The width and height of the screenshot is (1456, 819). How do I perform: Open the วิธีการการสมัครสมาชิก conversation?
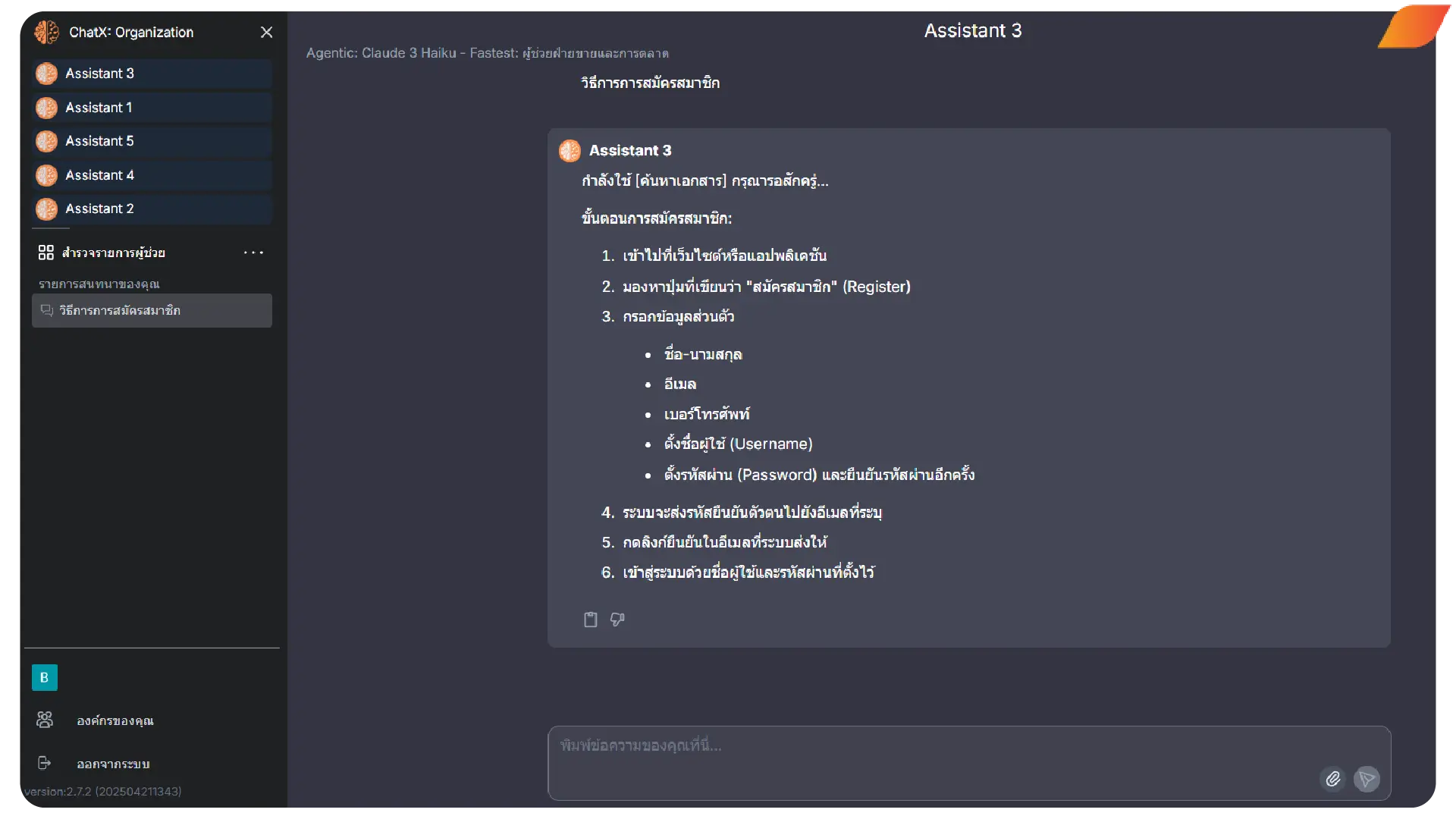[152, 310]
